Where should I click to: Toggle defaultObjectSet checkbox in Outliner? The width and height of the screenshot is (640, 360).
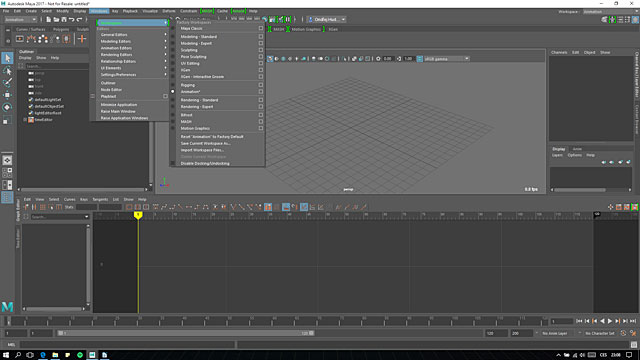tap(31, 106)
